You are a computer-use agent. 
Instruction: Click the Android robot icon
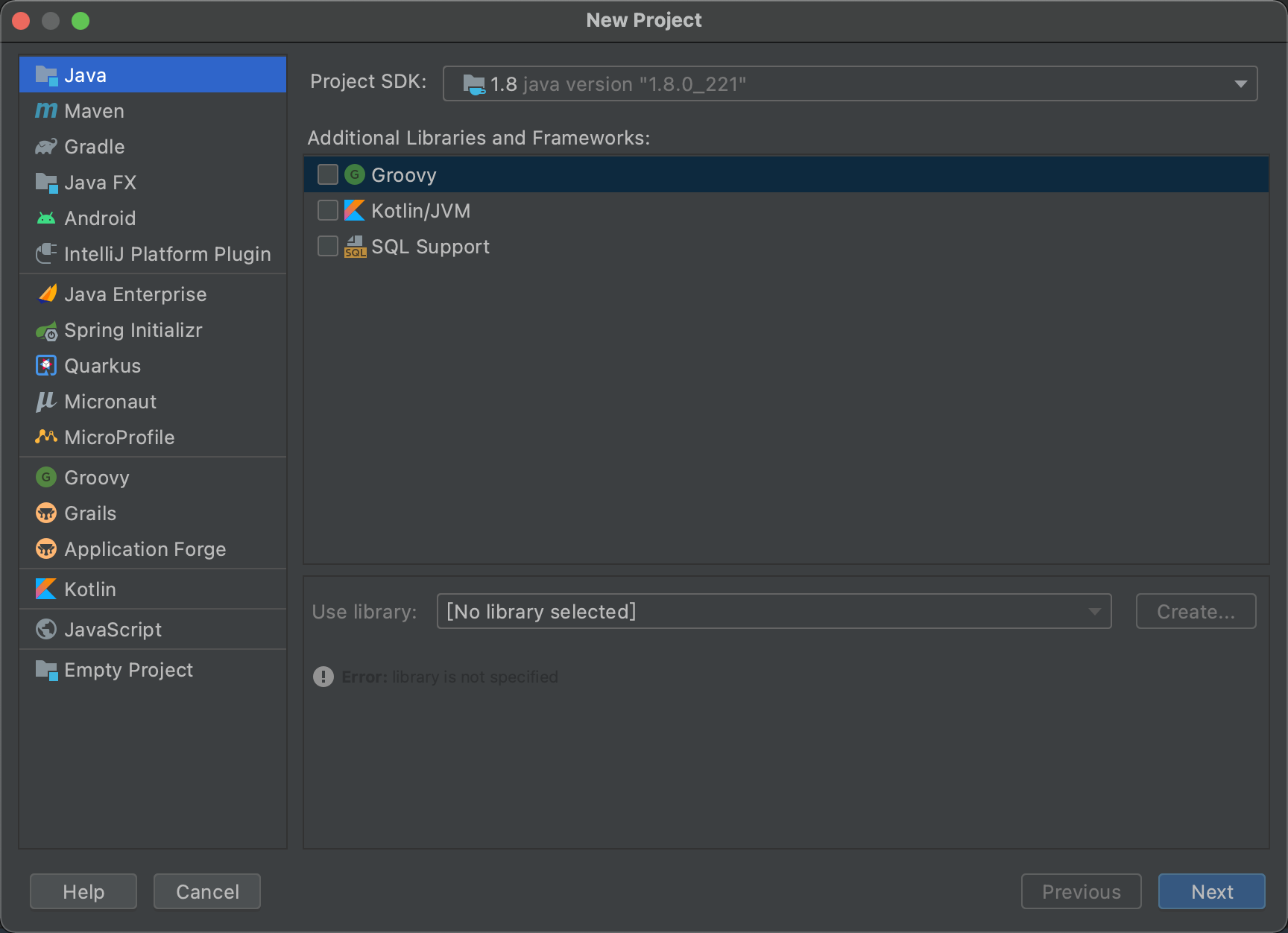(45, 218)
